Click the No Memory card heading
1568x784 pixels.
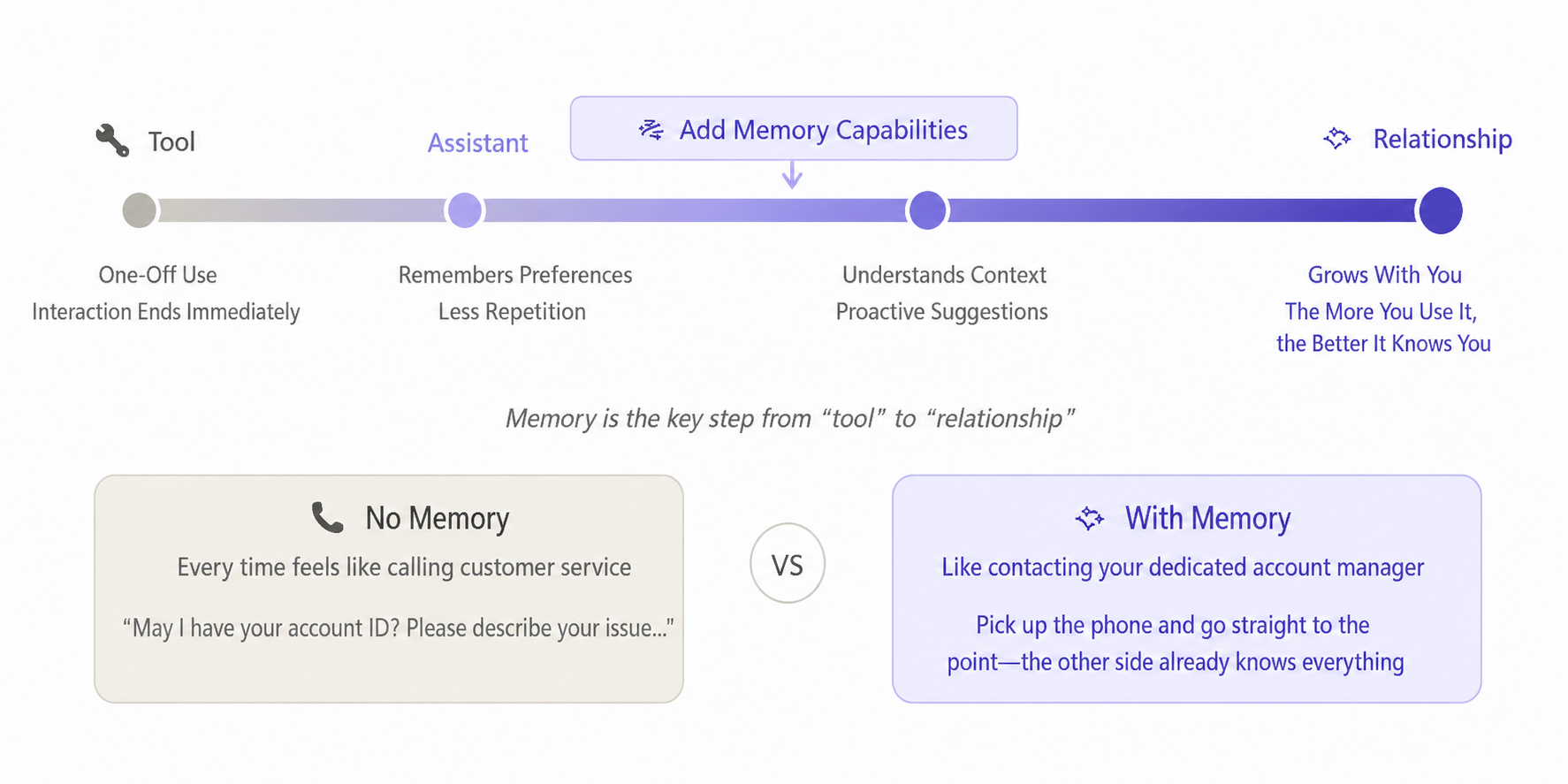438,518
